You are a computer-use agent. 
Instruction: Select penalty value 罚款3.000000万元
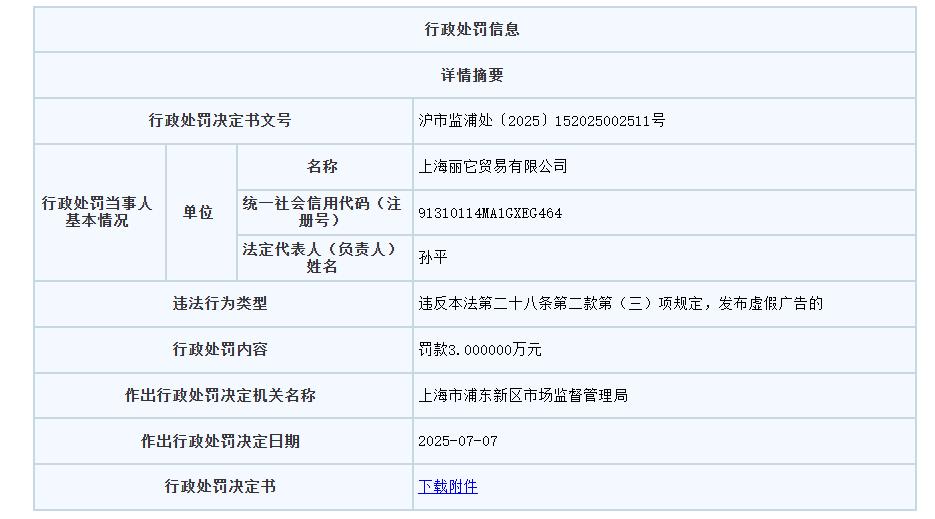[479, 350]
